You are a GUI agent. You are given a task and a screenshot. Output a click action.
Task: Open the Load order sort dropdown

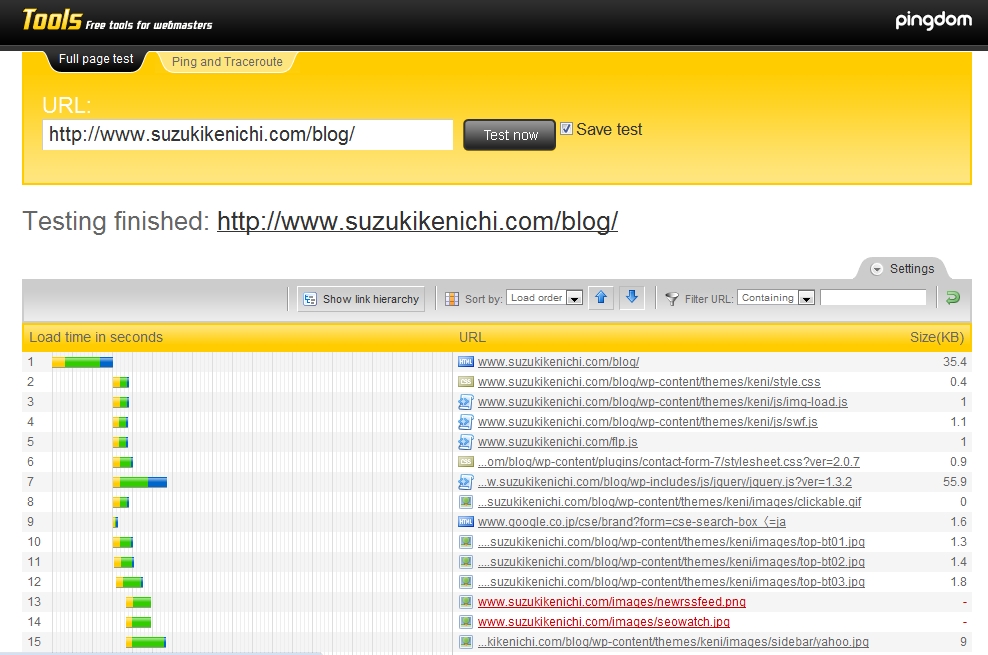[x=544, y=297]
